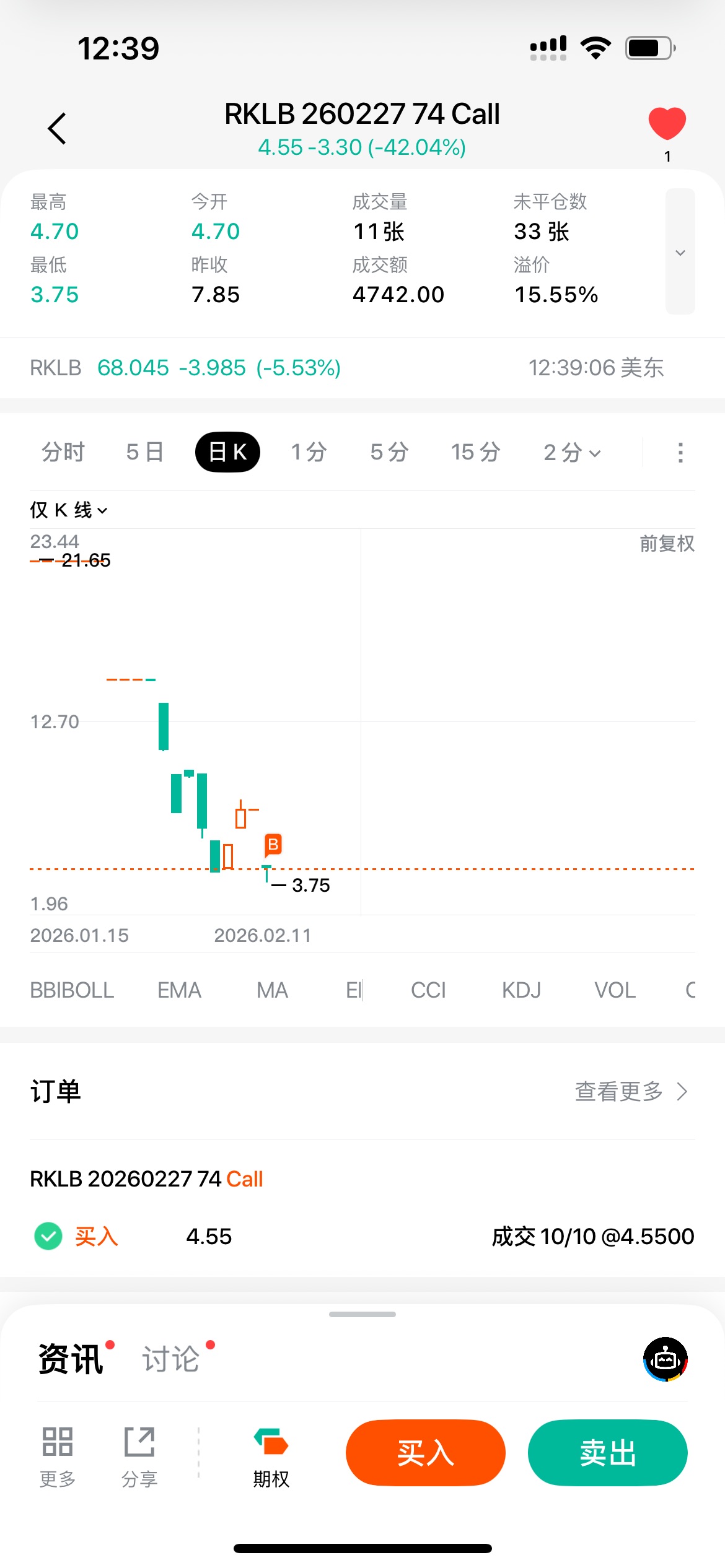Open 查看更多 orders link
Screen dimensions: 725x1568
click(631, 1092)
